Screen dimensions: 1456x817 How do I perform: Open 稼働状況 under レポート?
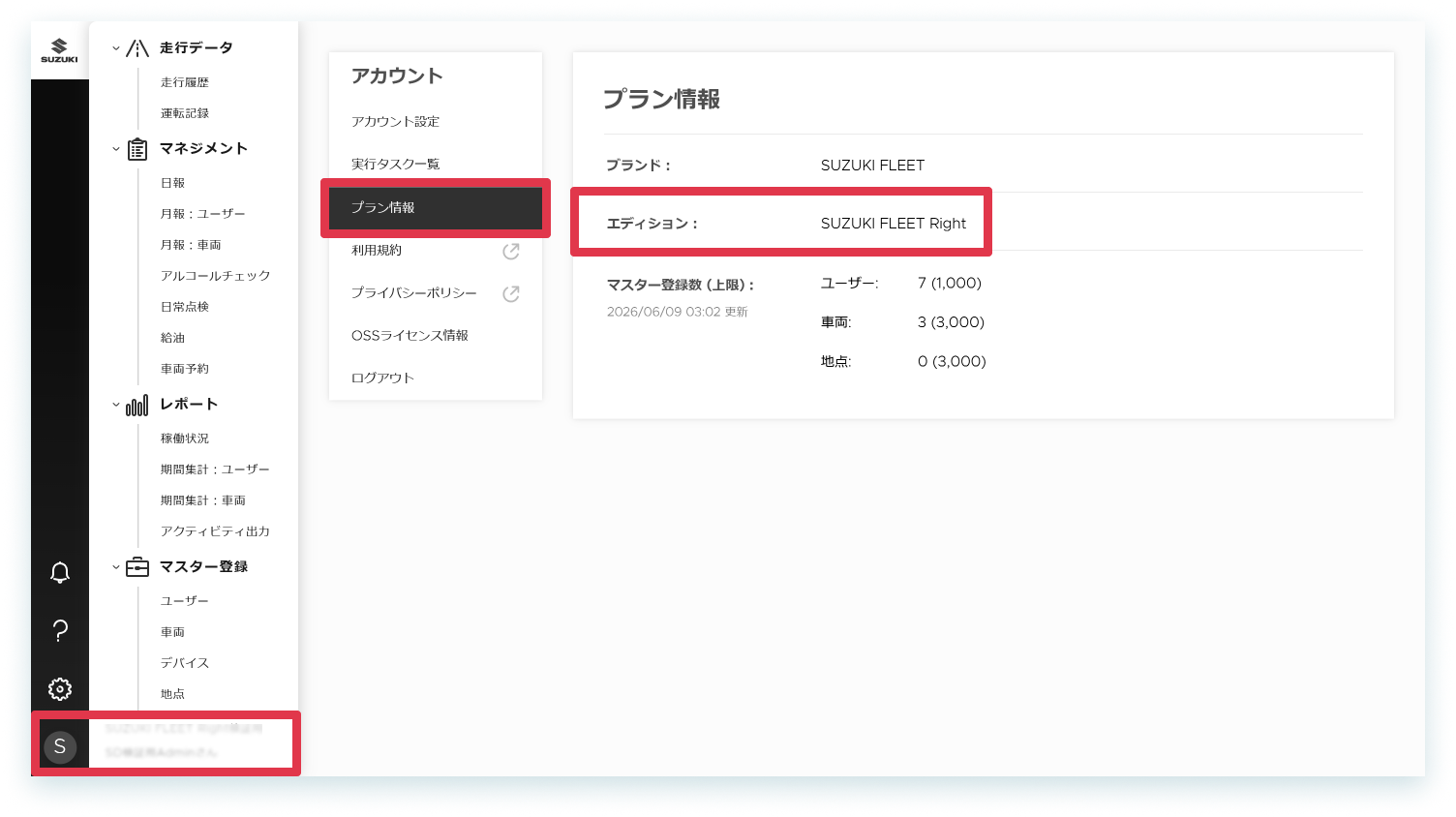point(185,439)
